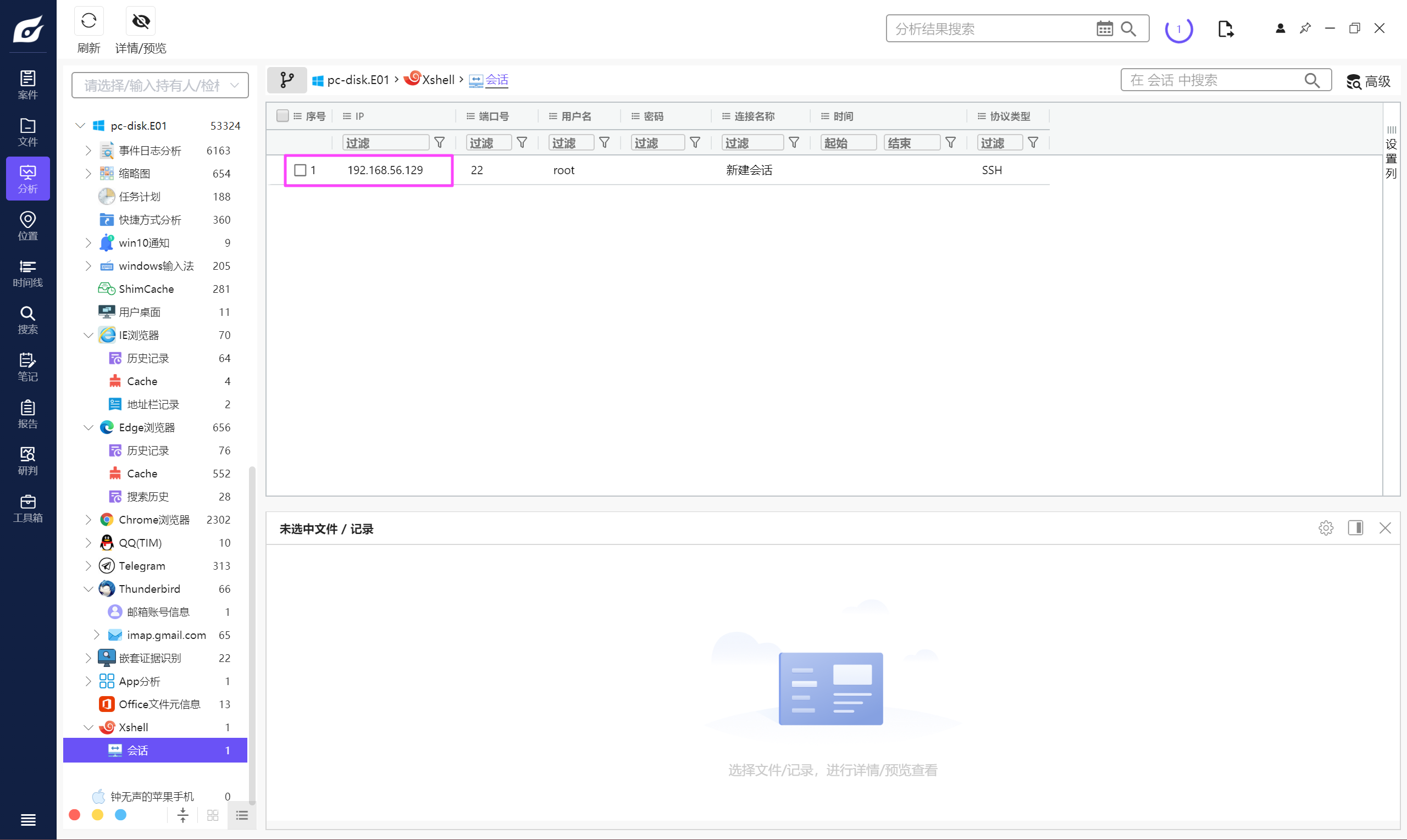Collapse the pc-disk.E01 tree node

(x=80, y=125)
